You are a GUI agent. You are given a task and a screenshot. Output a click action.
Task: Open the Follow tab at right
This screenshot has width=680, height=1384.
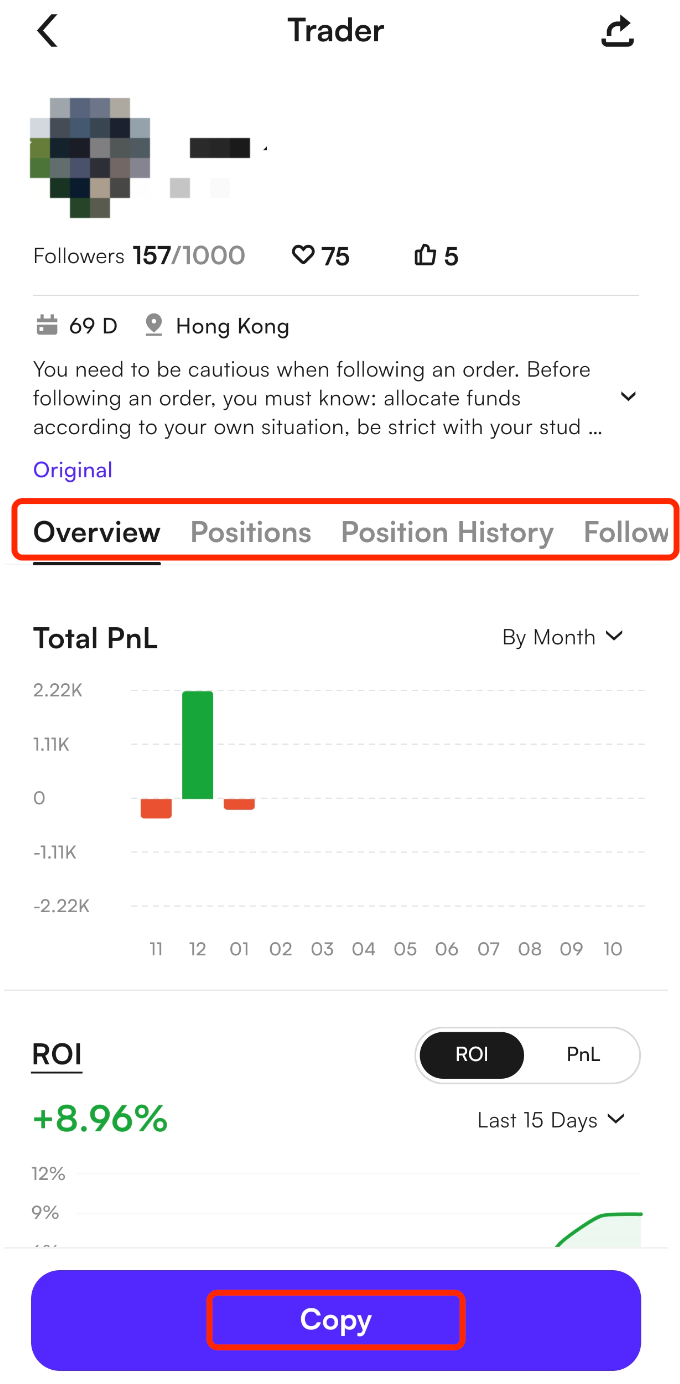(626, 532)
